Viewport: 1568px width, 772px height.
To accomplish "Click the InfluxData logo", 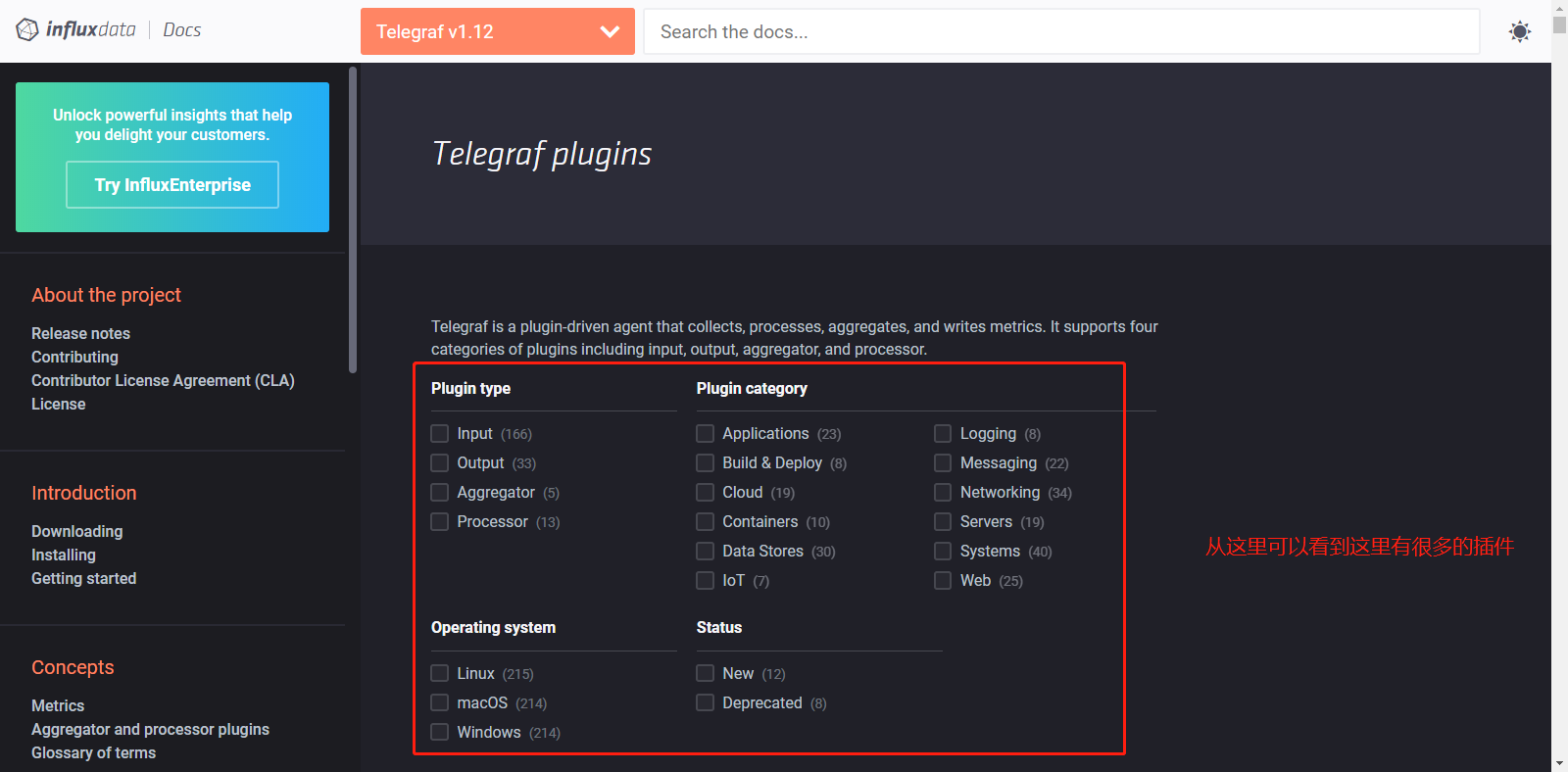I will coord(76,29).
